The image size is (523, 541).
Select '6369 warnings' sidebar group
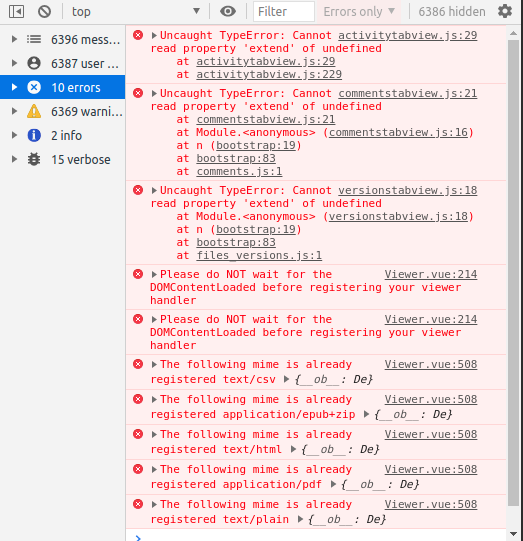click(63, 111)
